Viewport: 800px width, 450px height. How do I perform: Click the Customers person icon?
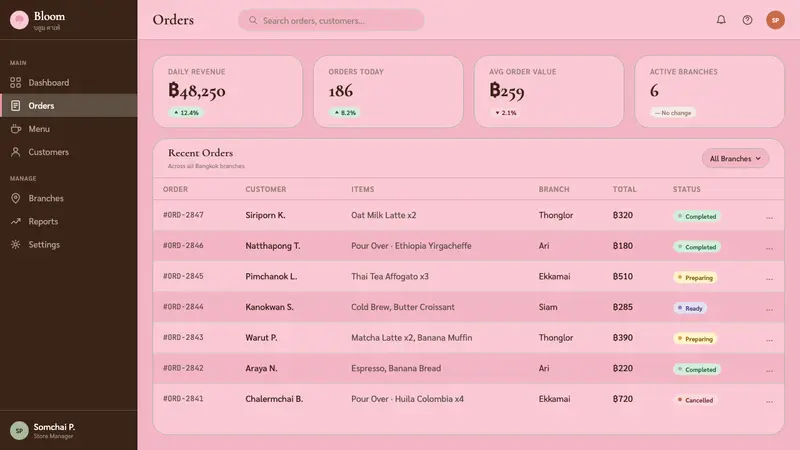pyautogui.click(x=16, y=152)
